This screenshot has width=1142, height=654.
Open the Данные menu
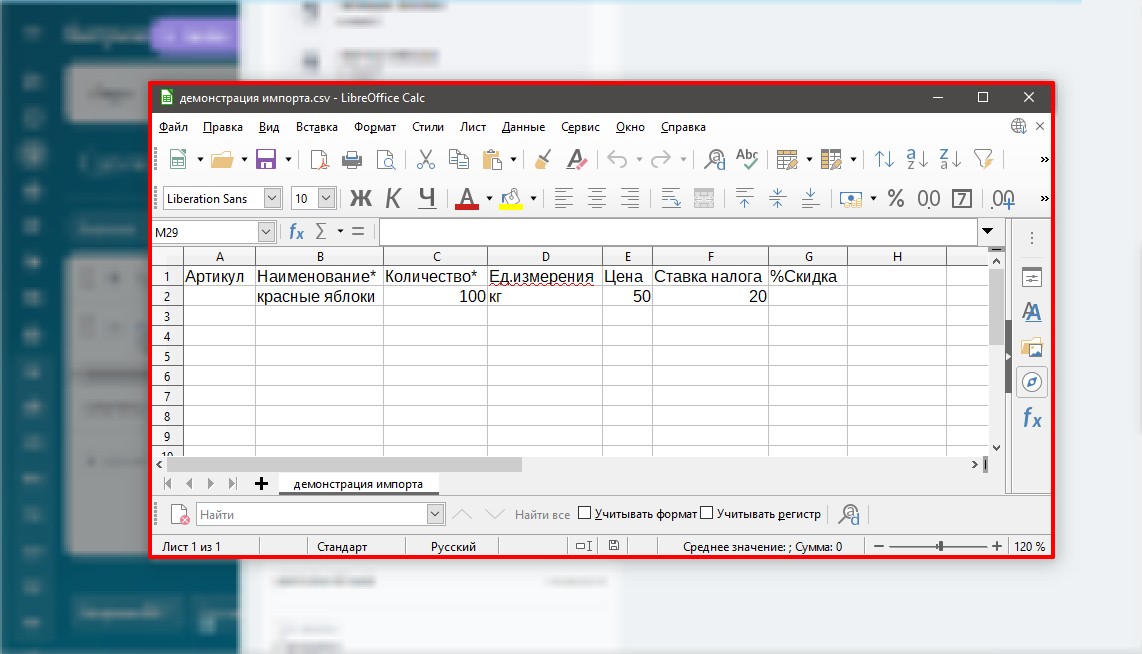pos(523,127)
